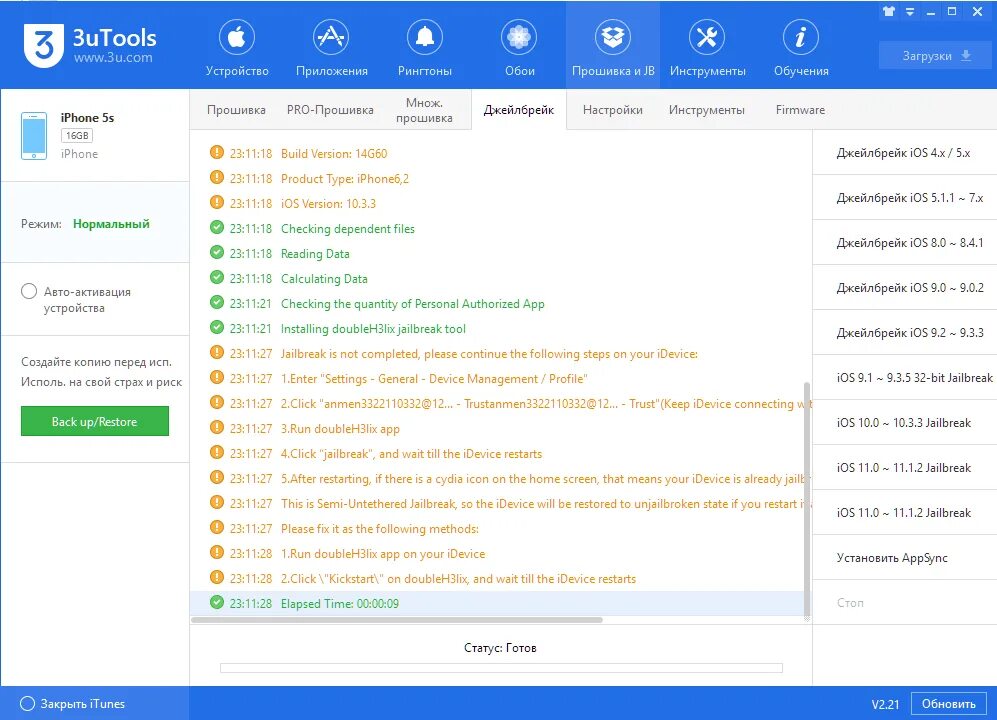Select Джейлбрейк iOS 4.x / 5.x

905,153
